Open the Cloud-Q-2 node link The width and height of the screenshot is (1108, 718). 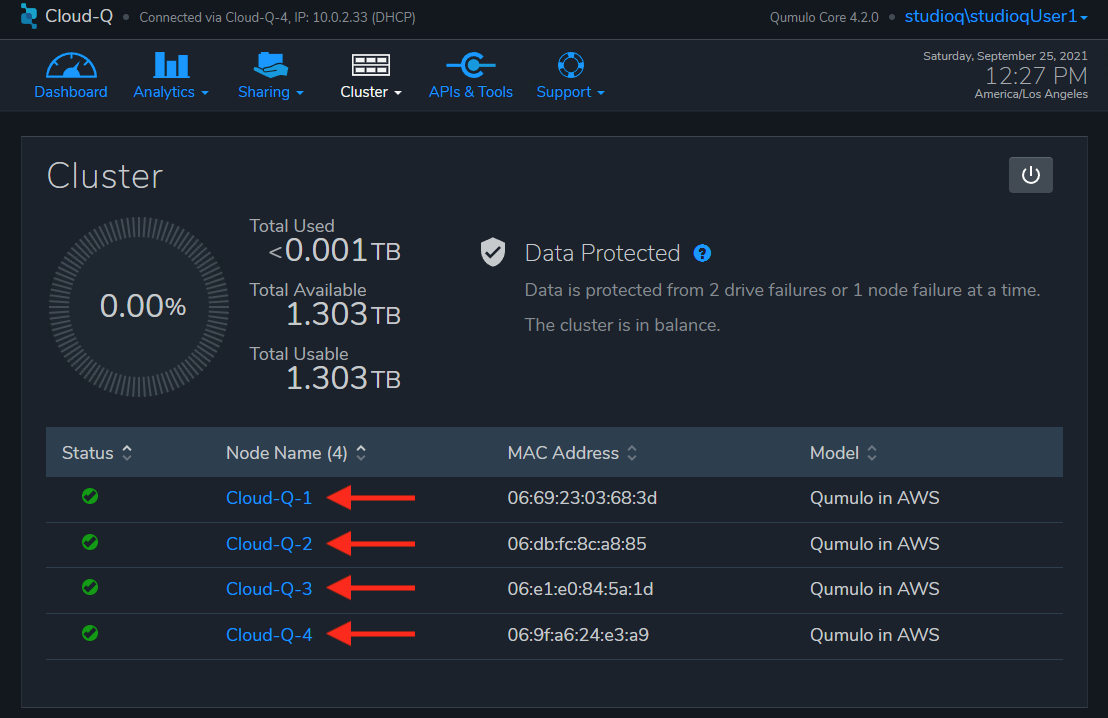[x=269, y=543]
